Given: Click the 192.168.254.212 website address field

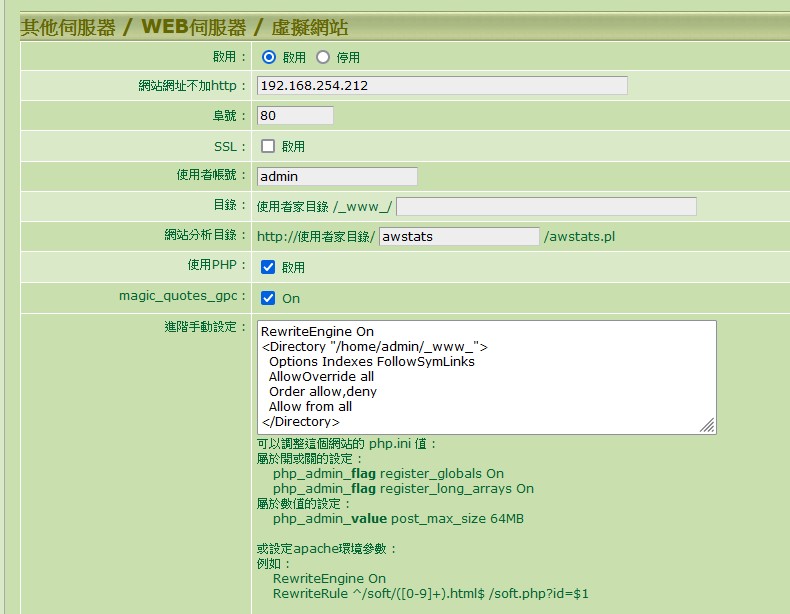Looking at the screenshot, I should point(442,86).
